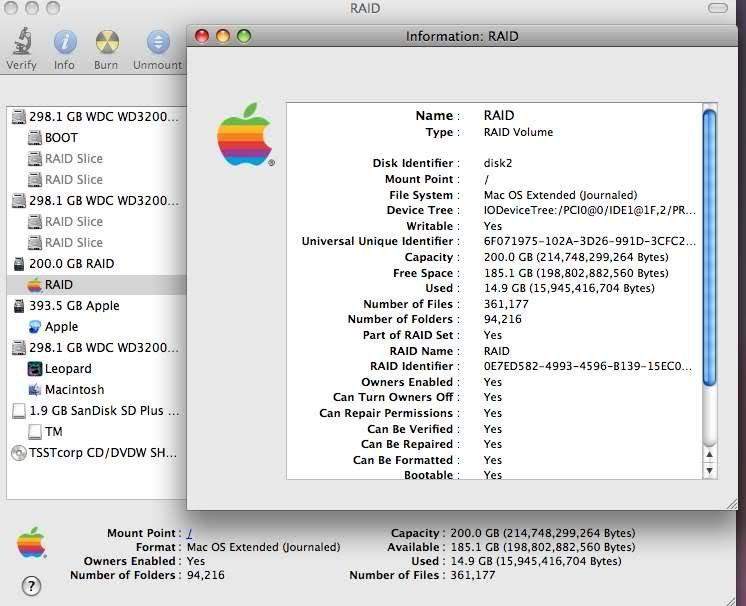Screen dimensions: 746x606
Task: Select the TM volume
Action: pos(53,431)
